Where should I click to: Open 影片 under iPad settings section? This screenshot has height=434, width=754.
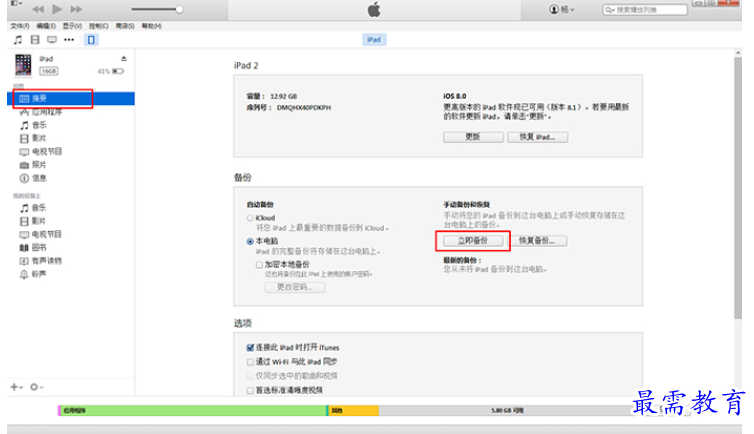pyautogui.click(x=39, y=138)
